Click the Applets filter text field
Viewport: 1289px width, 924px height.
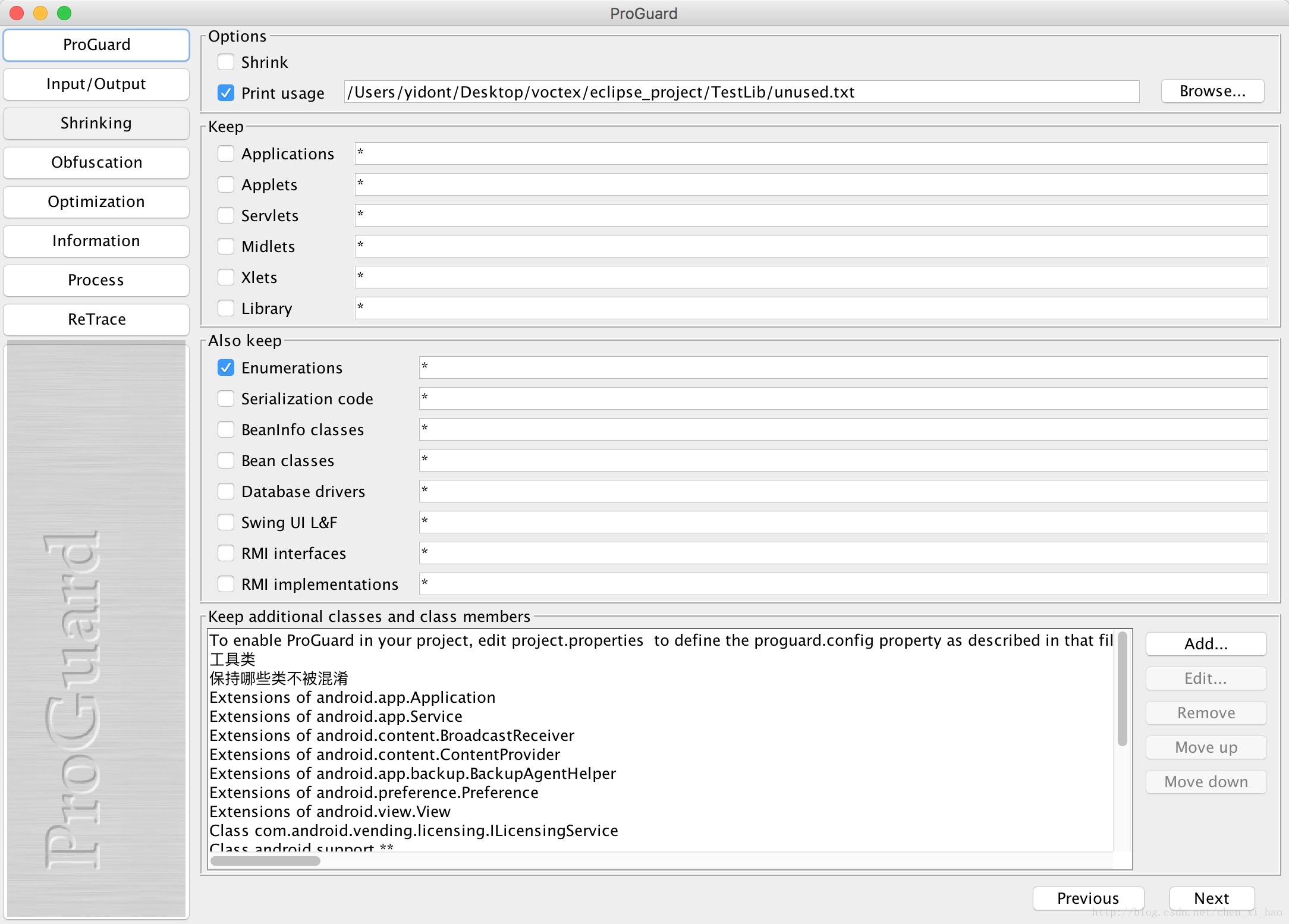812,184
